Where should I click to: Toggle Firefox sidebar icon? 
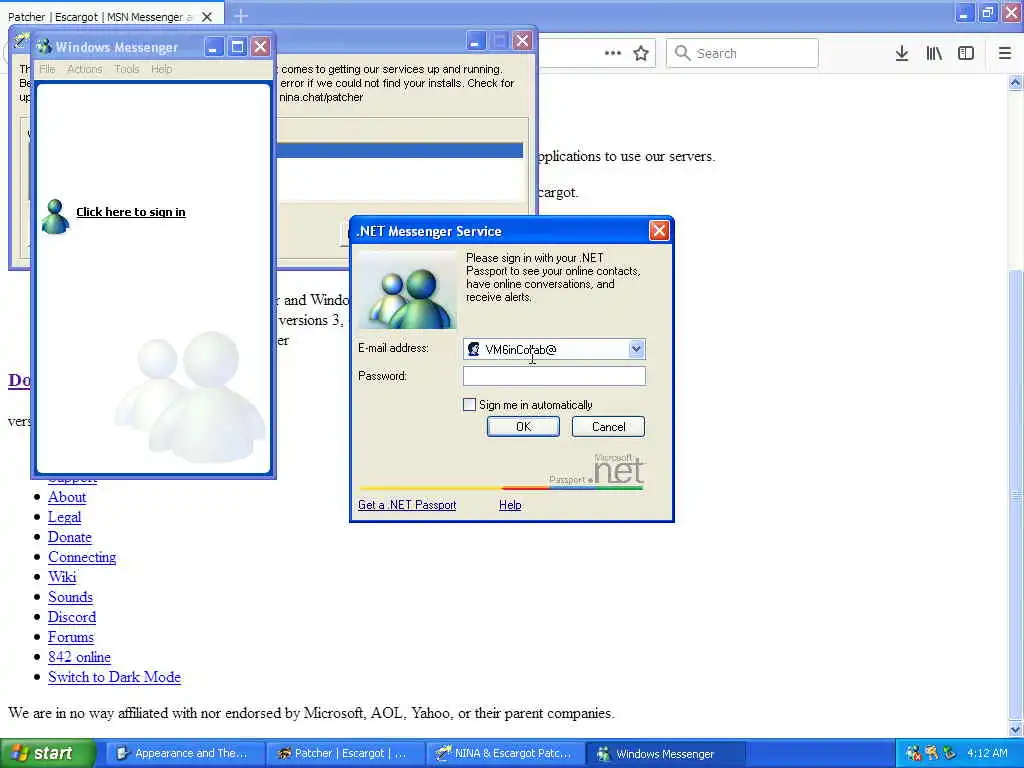(966, 53)
